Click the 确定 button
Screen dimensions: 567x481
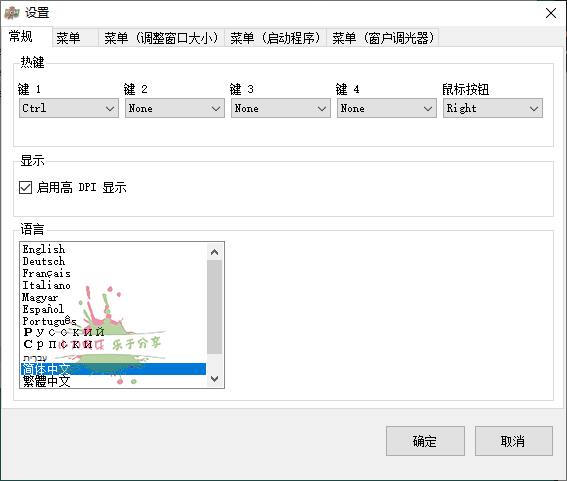[425, 441]
